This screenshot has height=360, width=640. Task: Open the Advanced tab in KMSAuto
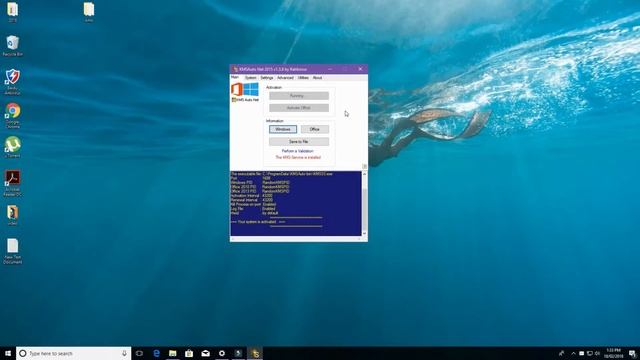point(285,78)
